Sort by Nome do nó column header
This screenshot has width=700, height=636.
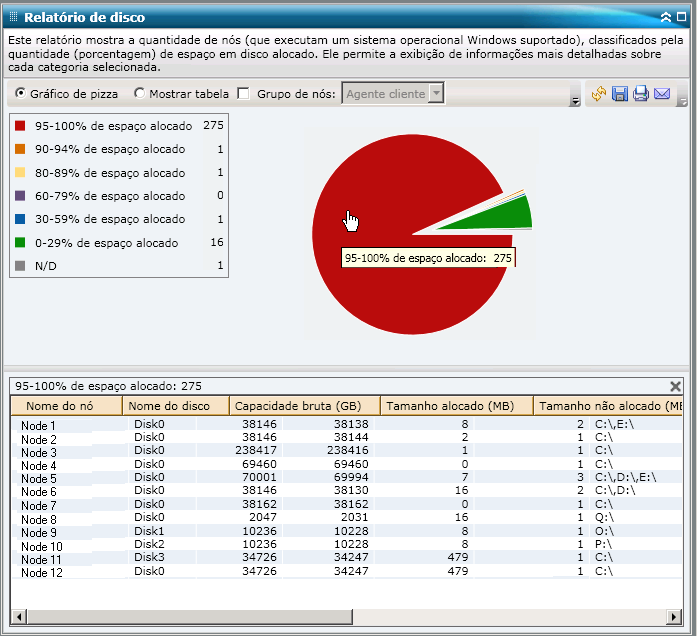[66, 406]
